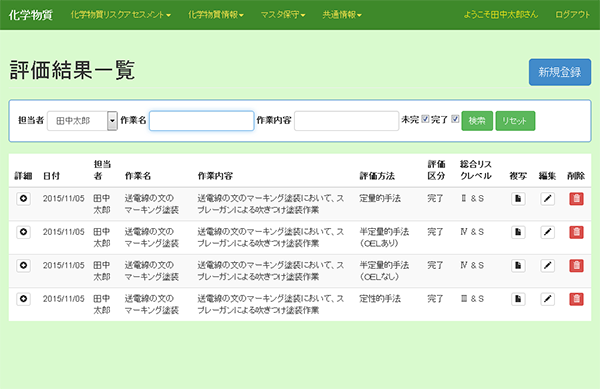Viewport: 600px width, 389px height.
Task: Click ログアウト link
Action: (x=572, y=15)
